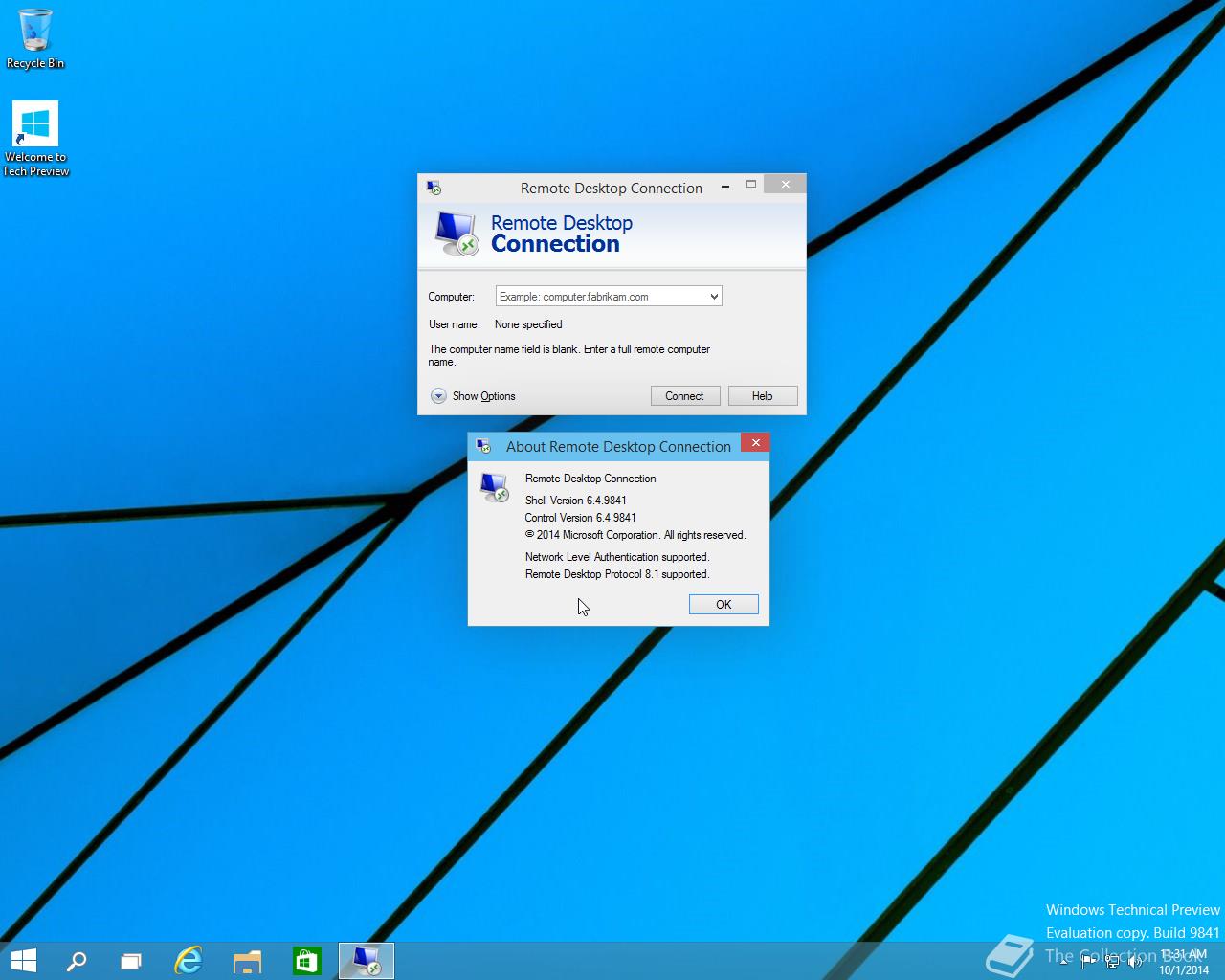Click 'Network Level Authentication supported.' text

pos(617,557)
